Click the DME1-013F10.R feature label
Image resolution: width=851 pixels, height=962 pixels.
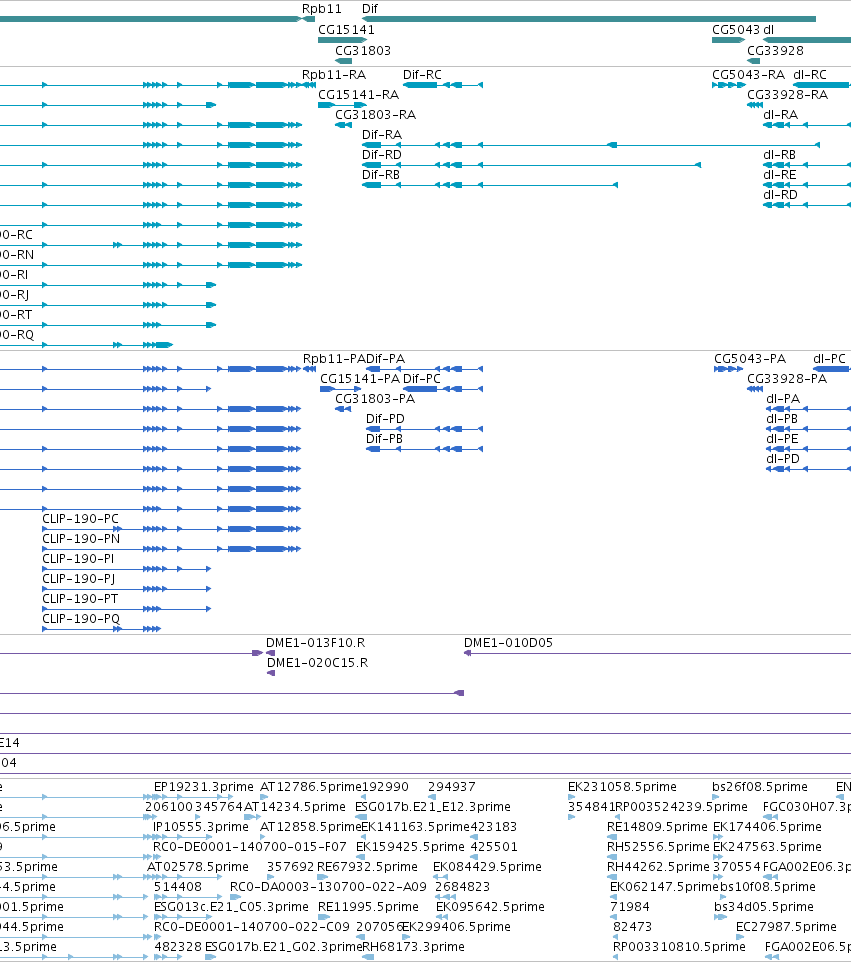315,642
